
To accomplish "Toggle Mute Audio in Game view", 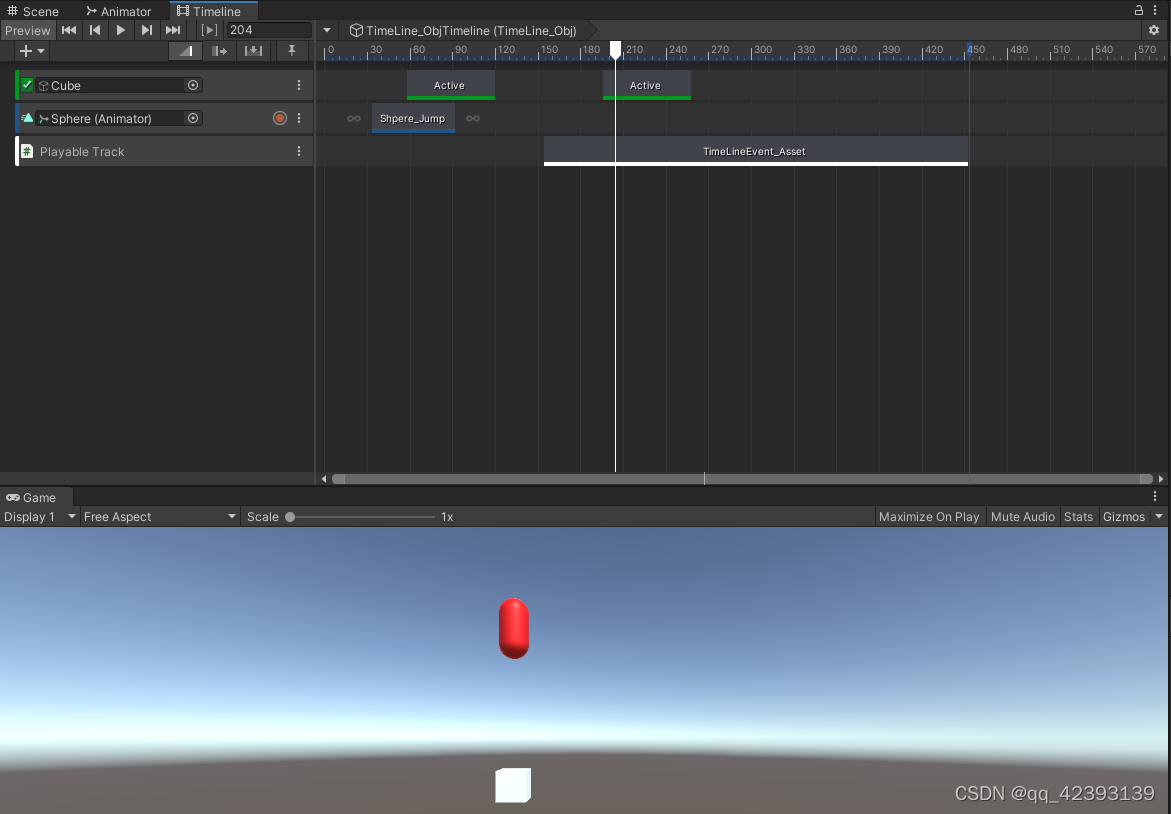I will tap(1022, 517).
